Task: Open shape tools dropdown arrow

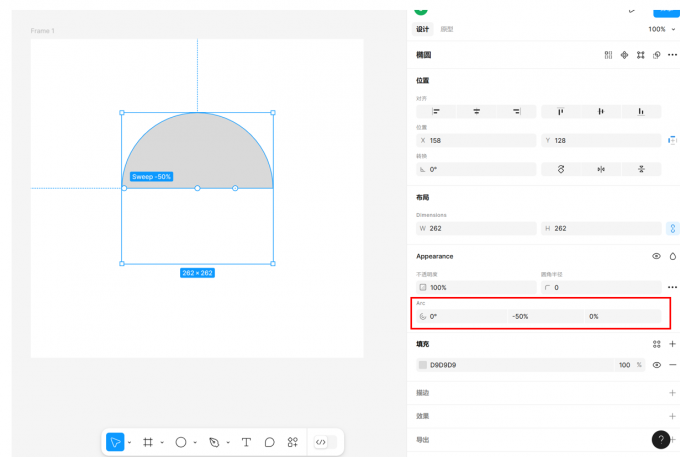Action: [195, 443]
